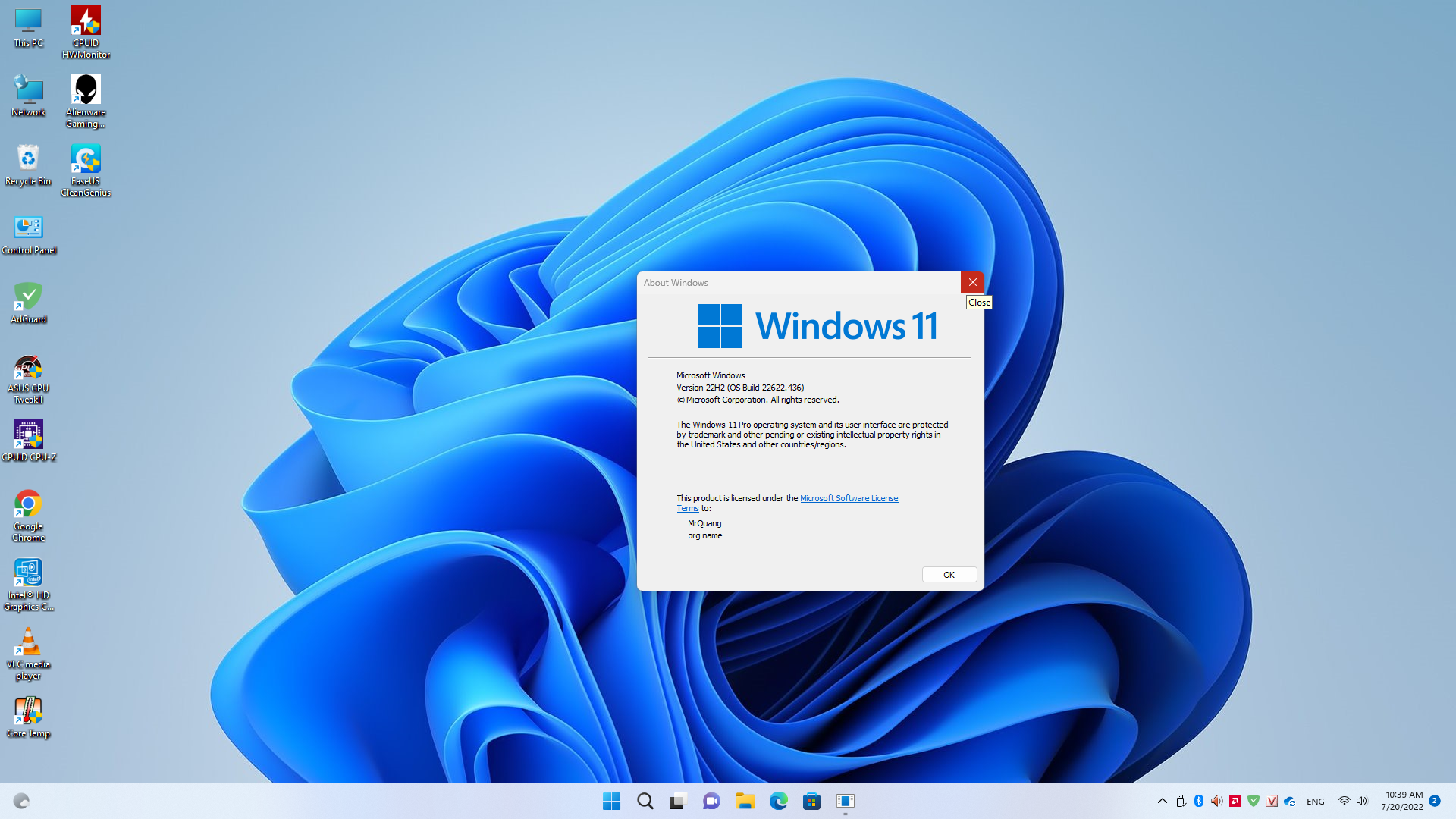The width and height of the screenshot is (1456, 819).
Task: Select VLC media player shortcut
Action: click(x=28, y=654)
